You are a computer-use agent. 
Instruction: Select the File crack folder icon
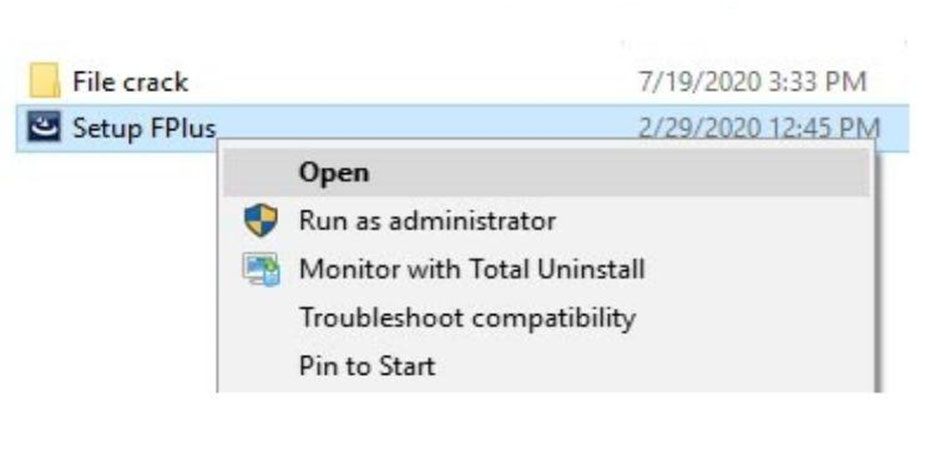click(44, 81)
